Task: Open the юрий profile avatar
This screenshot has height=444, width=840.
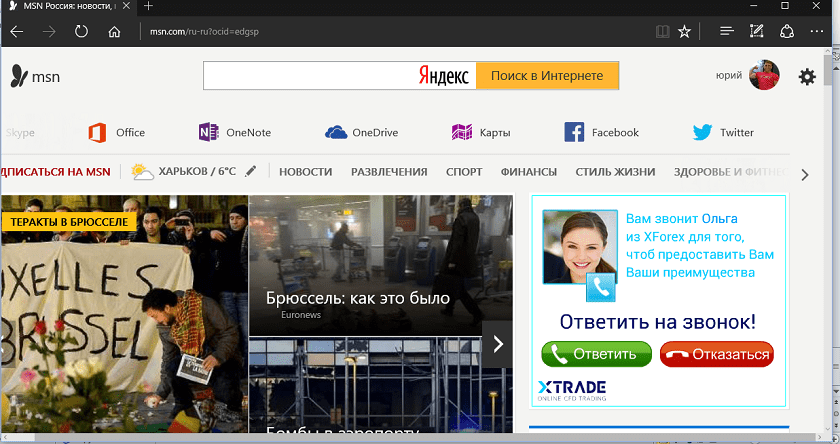Action: (764, 75)
